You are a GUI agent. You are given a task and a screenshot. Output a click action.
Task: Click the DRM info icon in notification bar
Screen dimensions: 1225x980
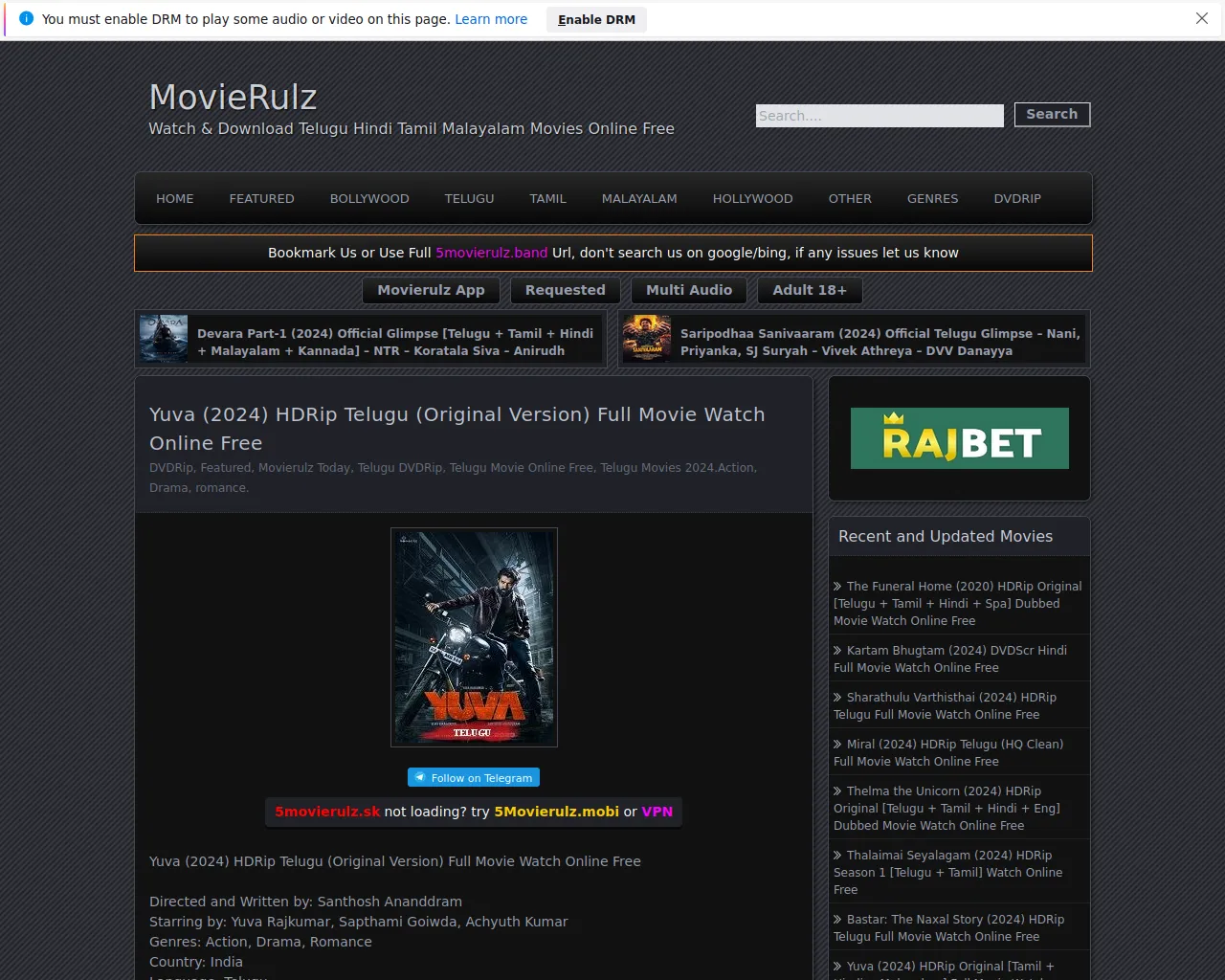[x=26, y=19]
